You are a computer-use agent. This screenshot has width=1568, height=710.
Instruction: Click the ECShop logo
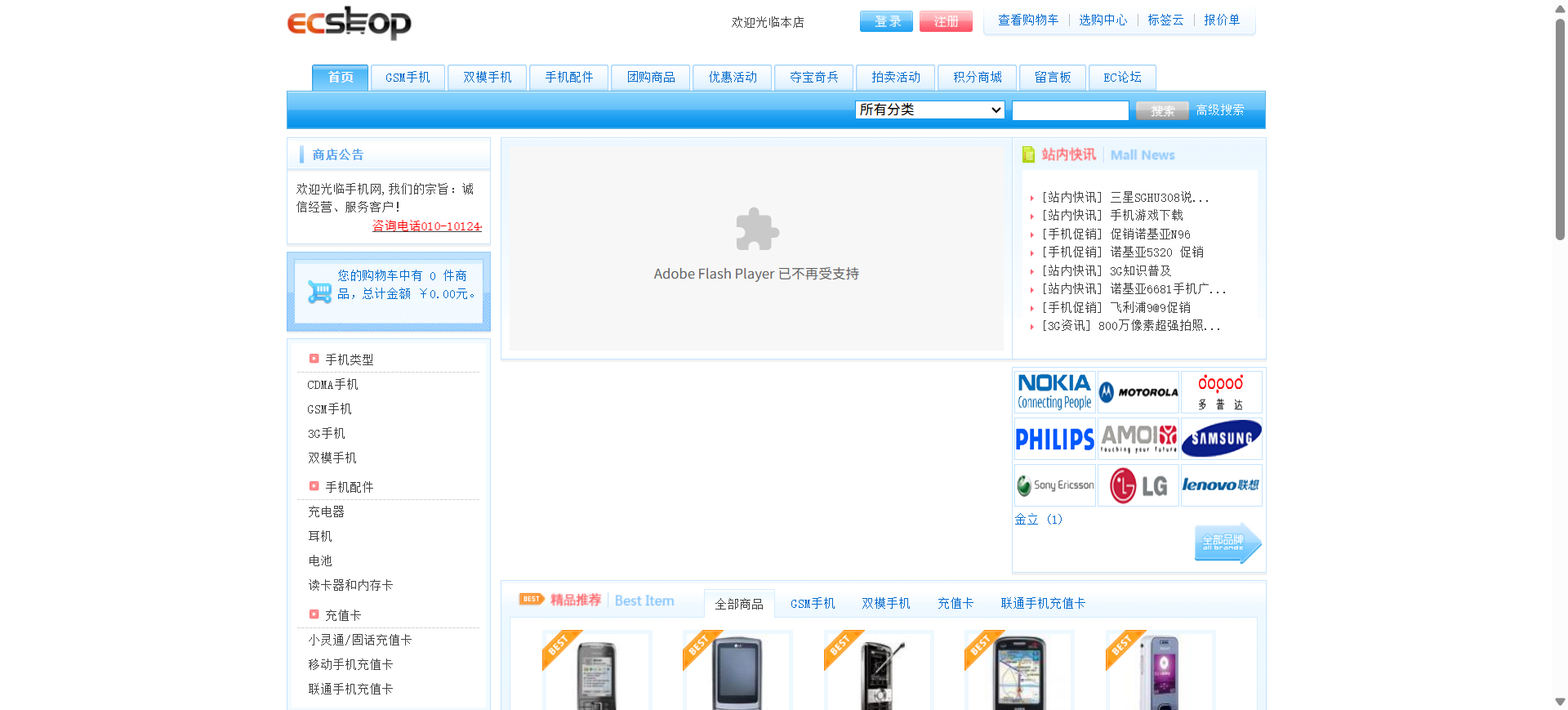click(x=349, y=23)
